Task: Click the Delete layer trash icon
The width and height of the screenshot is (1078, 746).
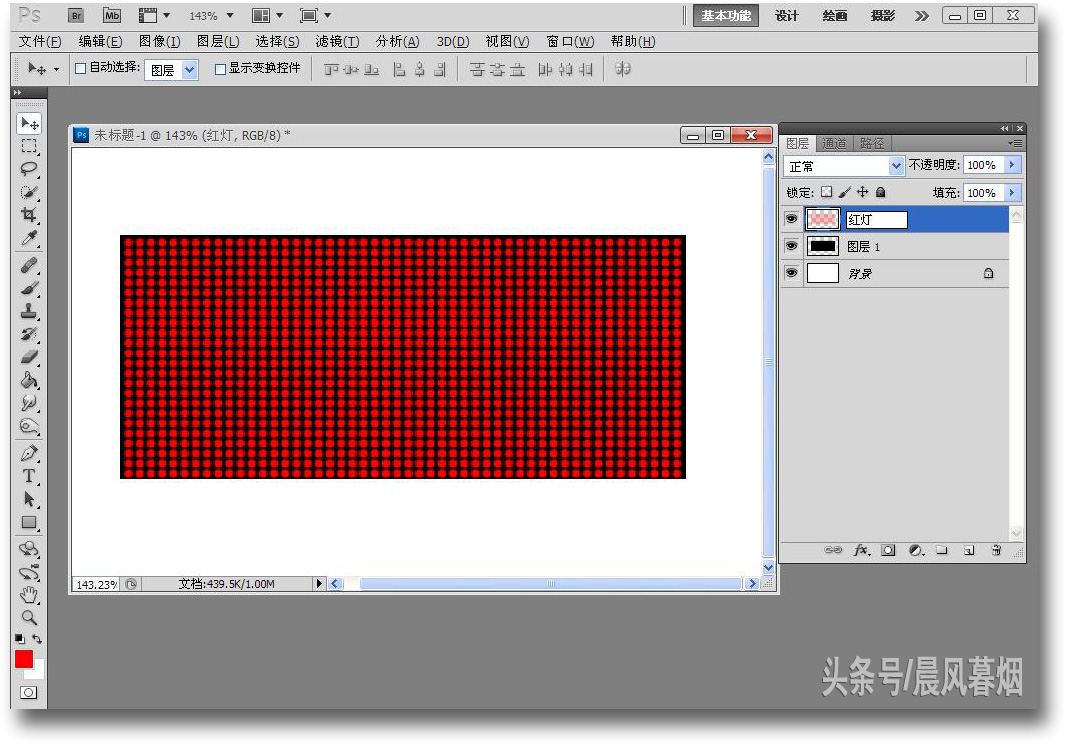Action: pyautogui.click(x=995, y=551)
